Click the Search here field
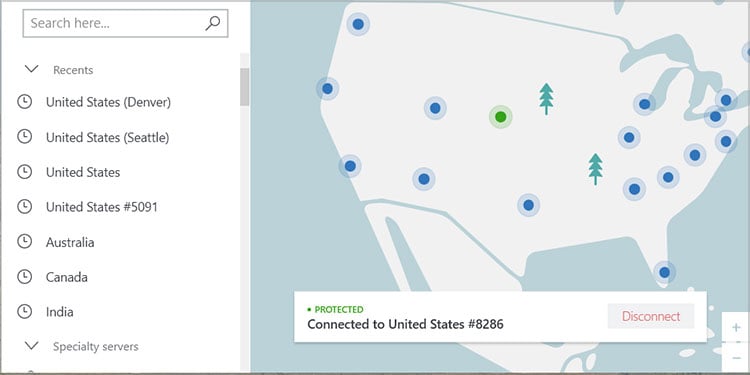 pyautogui.click(x=125, y=23)
